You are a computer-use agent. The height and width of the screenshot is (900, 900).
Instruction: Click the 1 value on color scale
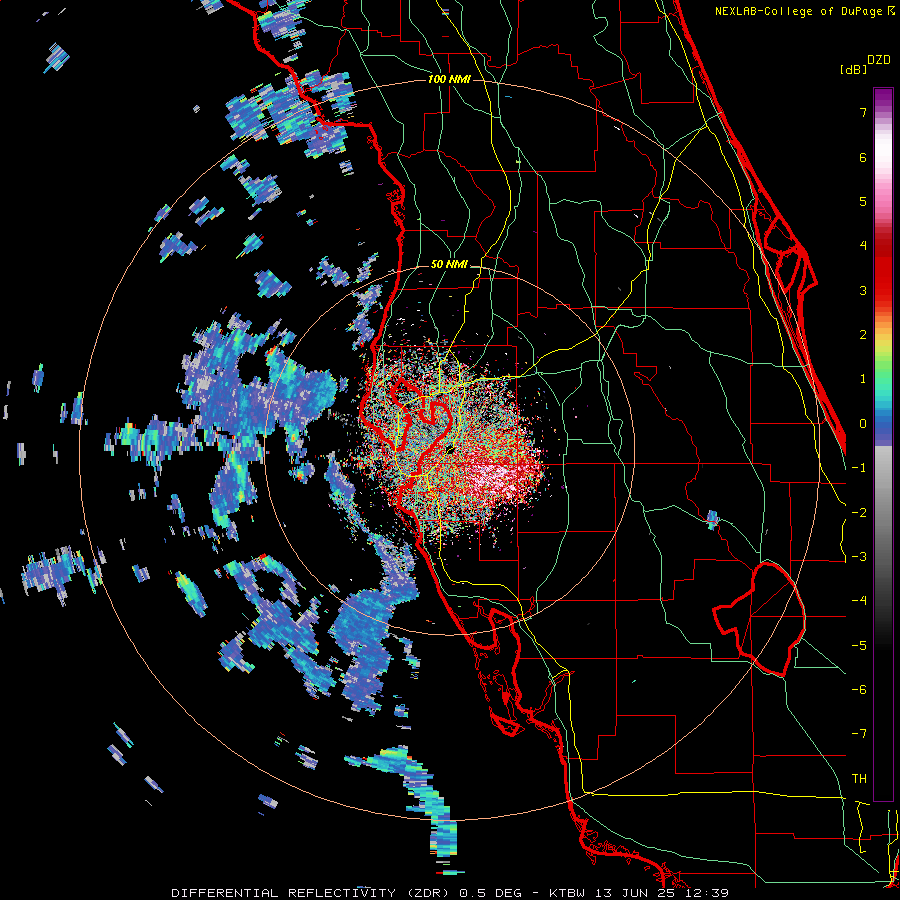coord(863,379)
